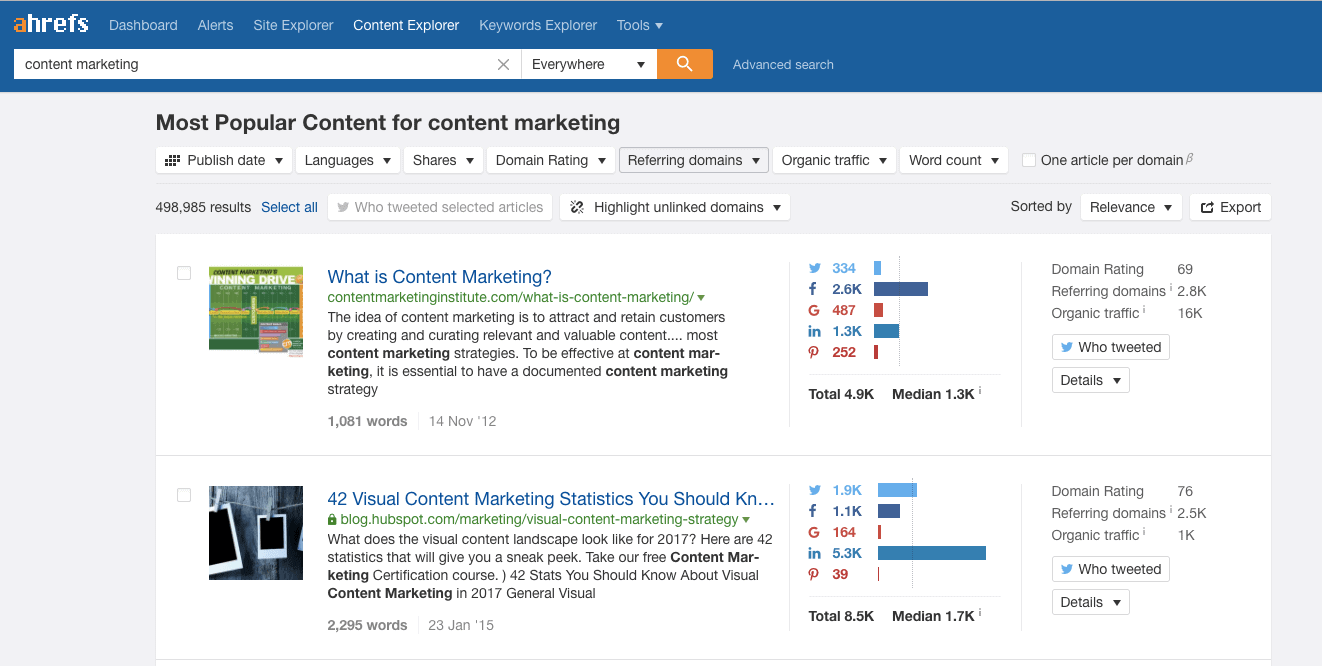Click the '23 Jan '15' publish date
1322x666 pixels.
461,625
